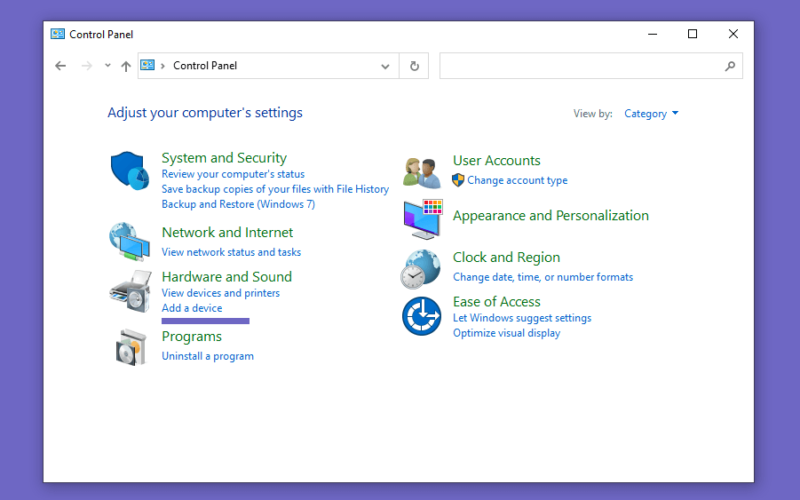Expand the recent locations chevron

(x=107, y=65)
